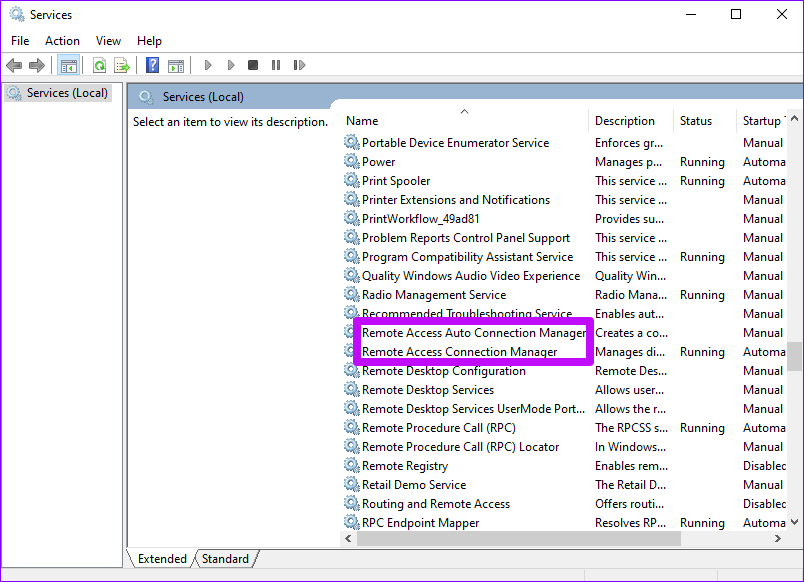Go back with the toolbar Back arrow
The width and height of the screenshot is (804, 582).
(14, 65)
